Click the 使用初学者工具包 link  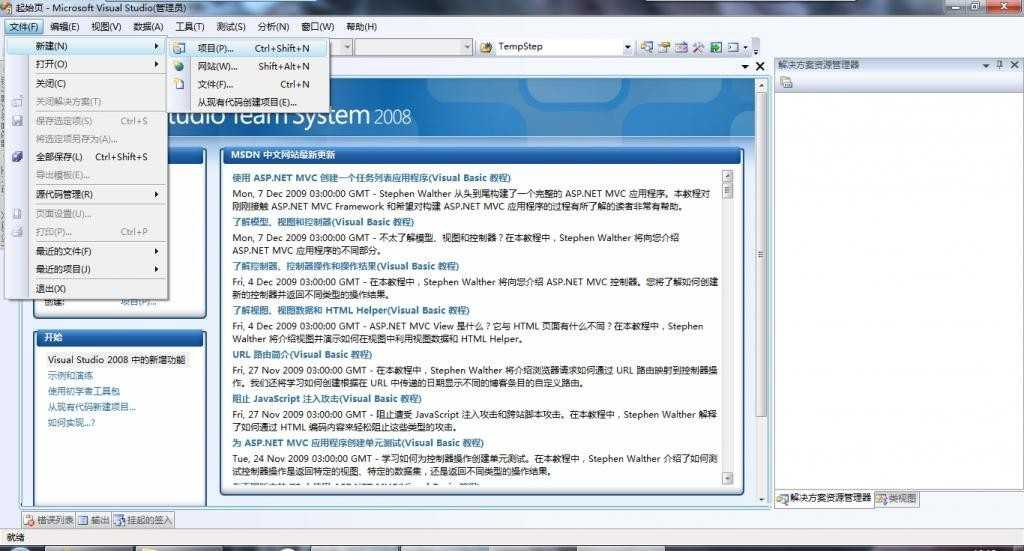[x=84, y=392]
